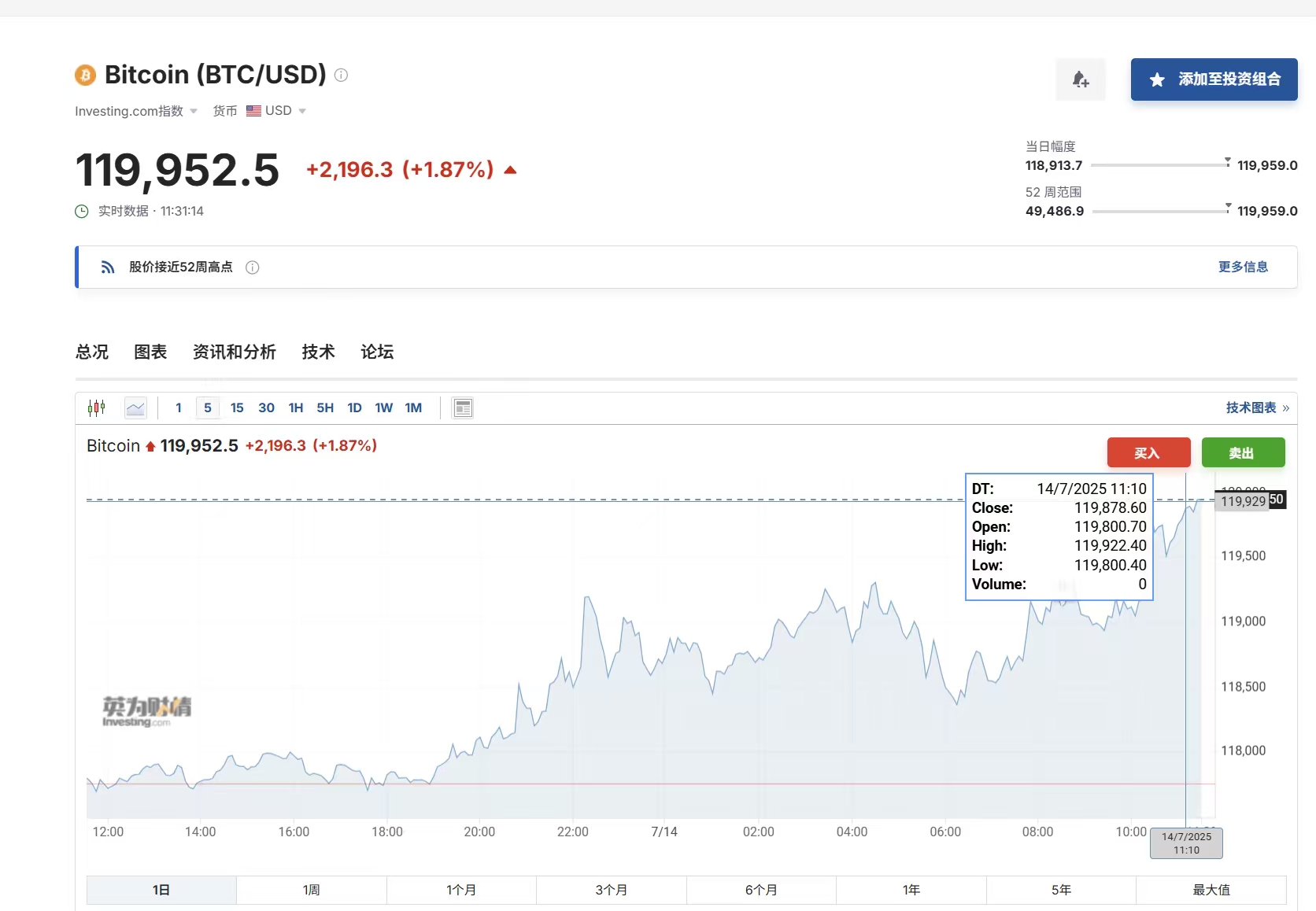Switch to the 总况 tab

92,352
